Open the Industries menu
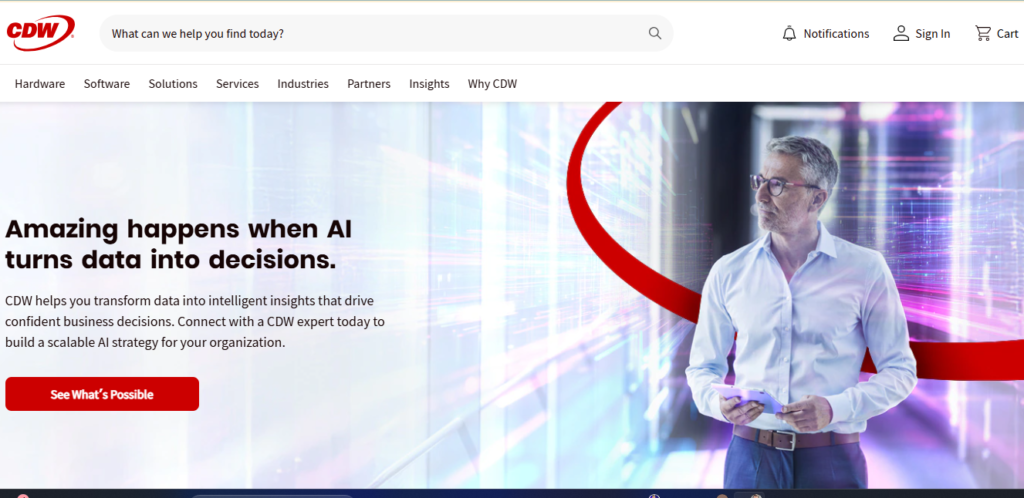Image resolution: width=1024 pixels, height=498 pixels. [303, 84]
